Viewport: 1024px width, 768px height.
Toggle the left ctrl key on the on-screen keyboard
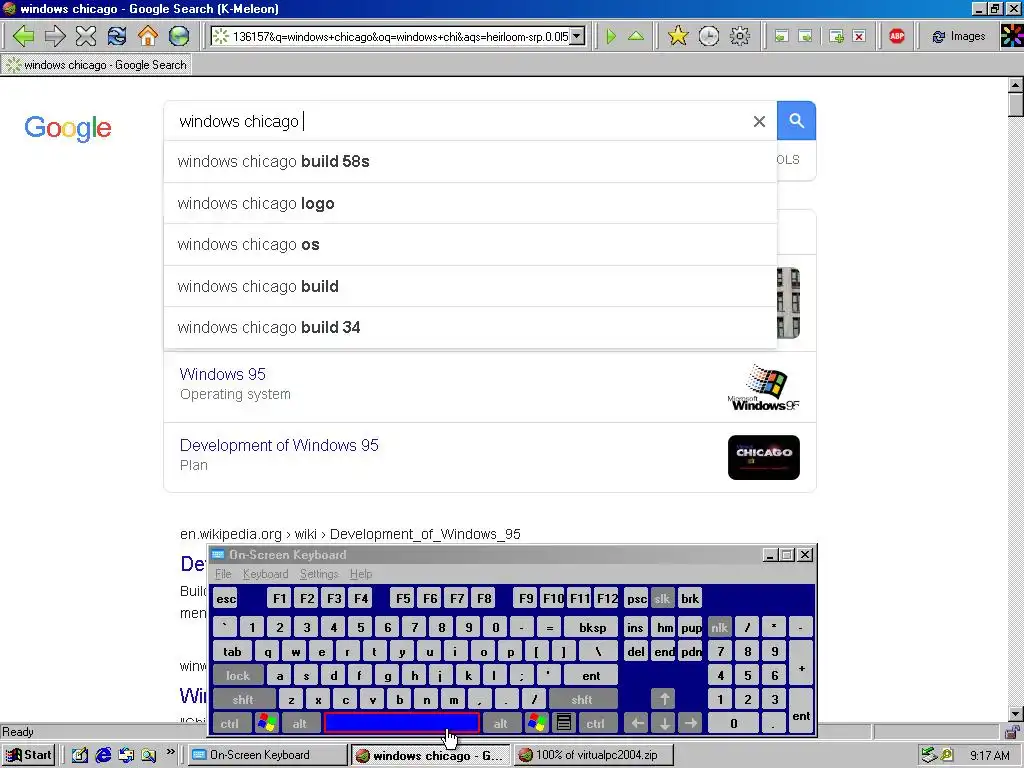(230, 724)
